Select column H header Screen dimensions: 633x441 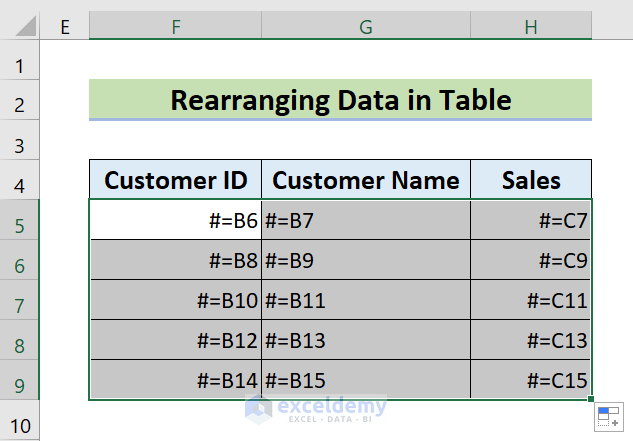point(531,27)
